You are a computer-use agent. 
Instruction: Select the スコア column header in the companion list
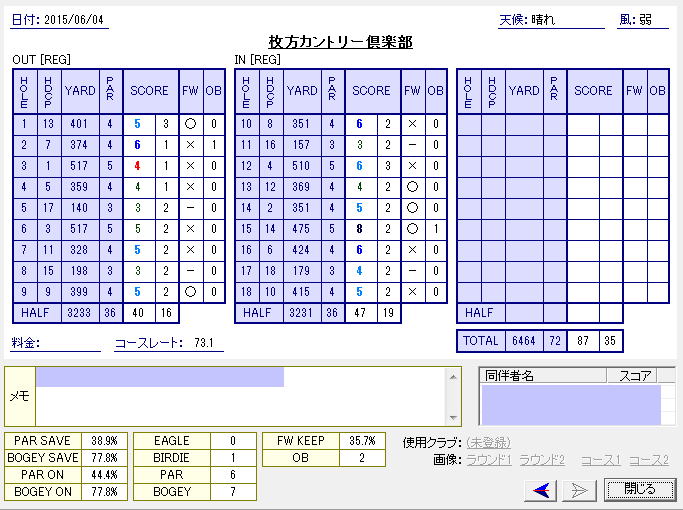point(632,375)
